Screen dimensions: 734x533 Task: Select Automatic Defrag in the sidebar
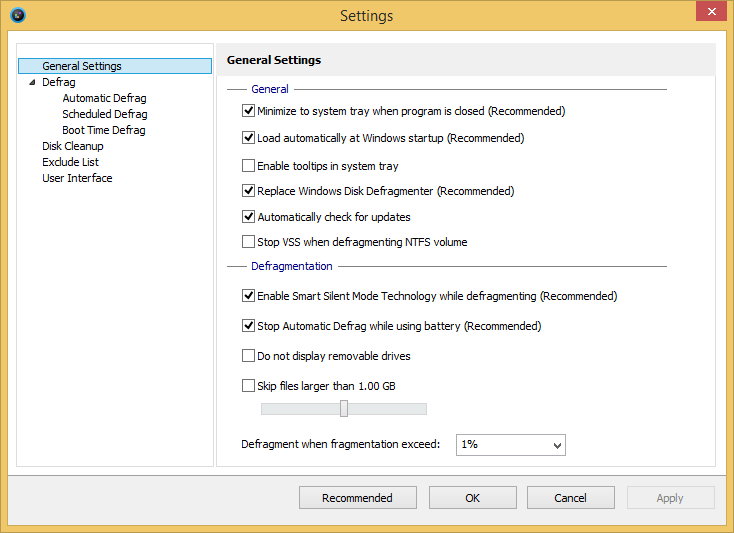coord(104,98)
